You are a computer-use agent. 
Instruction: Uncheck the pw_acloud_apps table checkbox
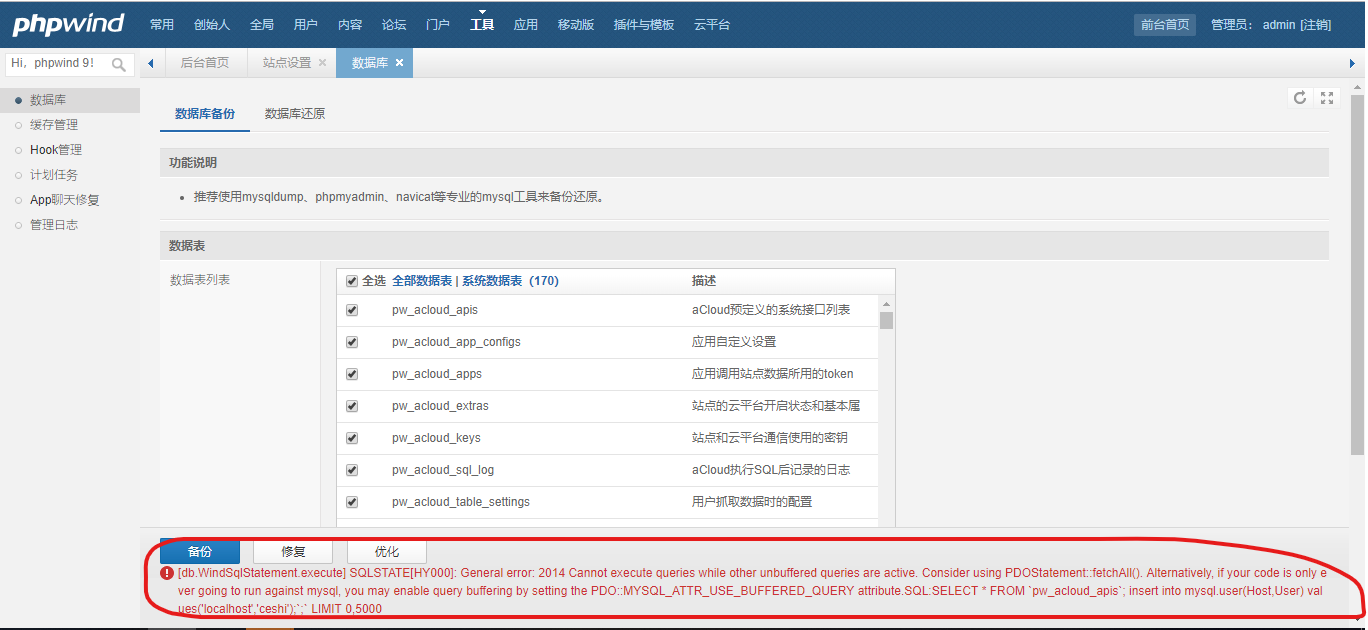coord(352,374)
